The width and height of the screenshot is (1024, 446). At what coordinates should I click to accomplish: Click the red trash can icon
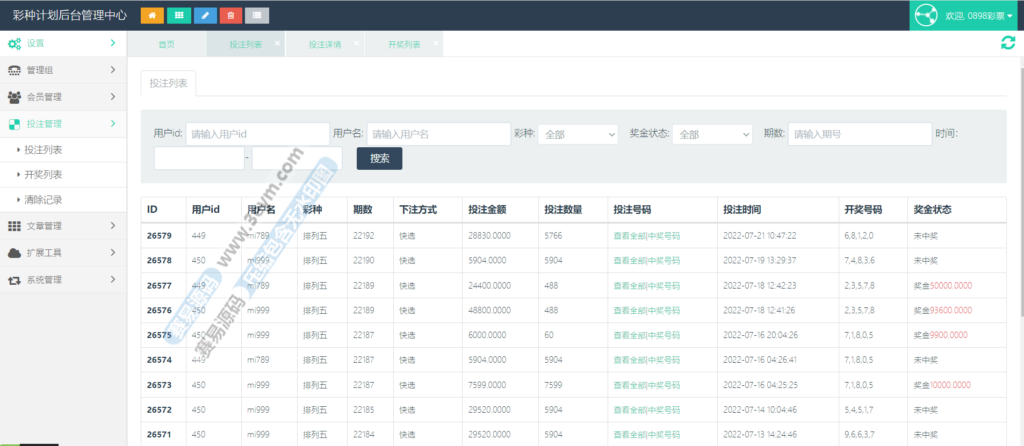pyautogui.click(x=231, y=15)
